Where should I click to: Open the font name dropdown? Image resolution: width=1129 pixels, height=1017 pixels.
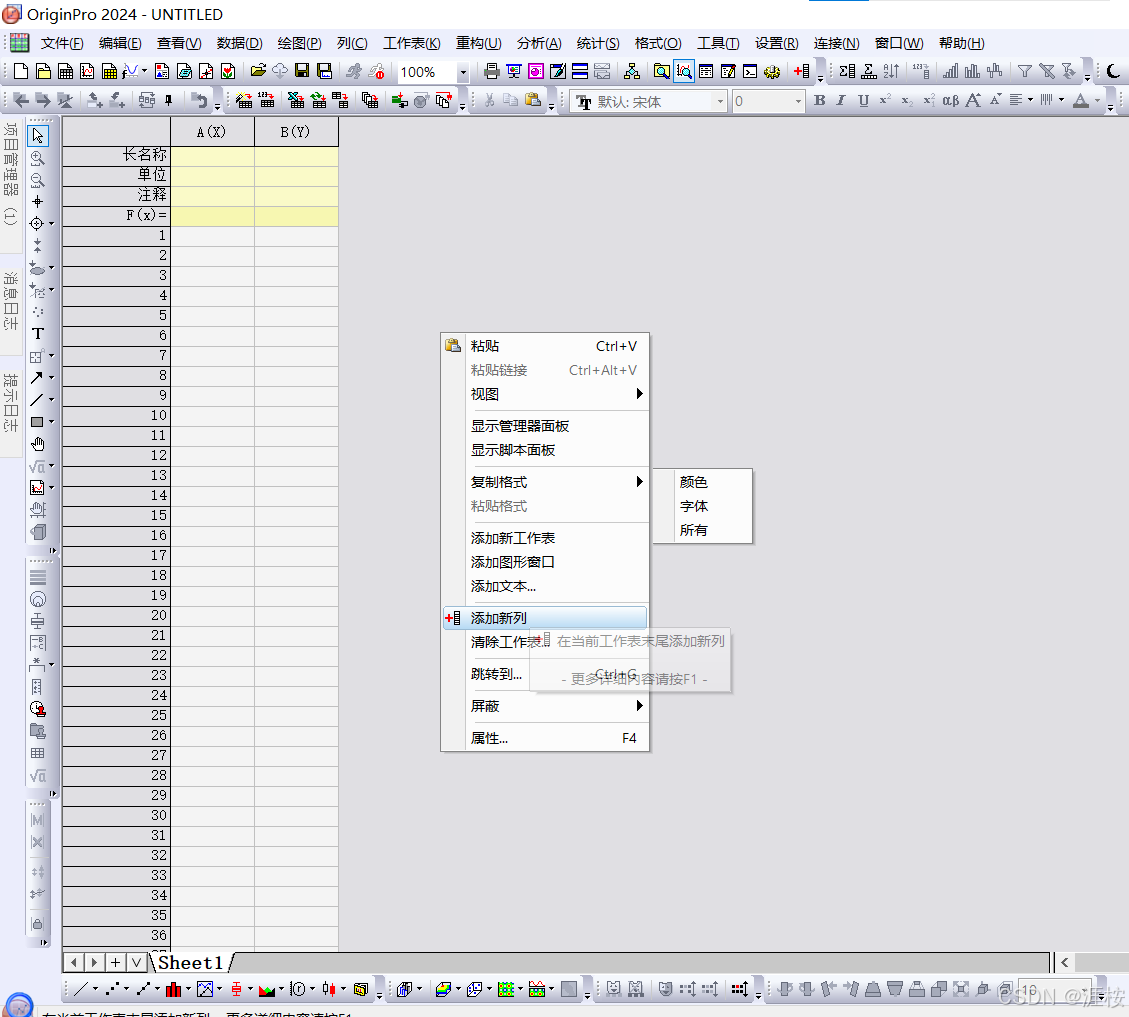pyautogui.click(x=720, y=102)
